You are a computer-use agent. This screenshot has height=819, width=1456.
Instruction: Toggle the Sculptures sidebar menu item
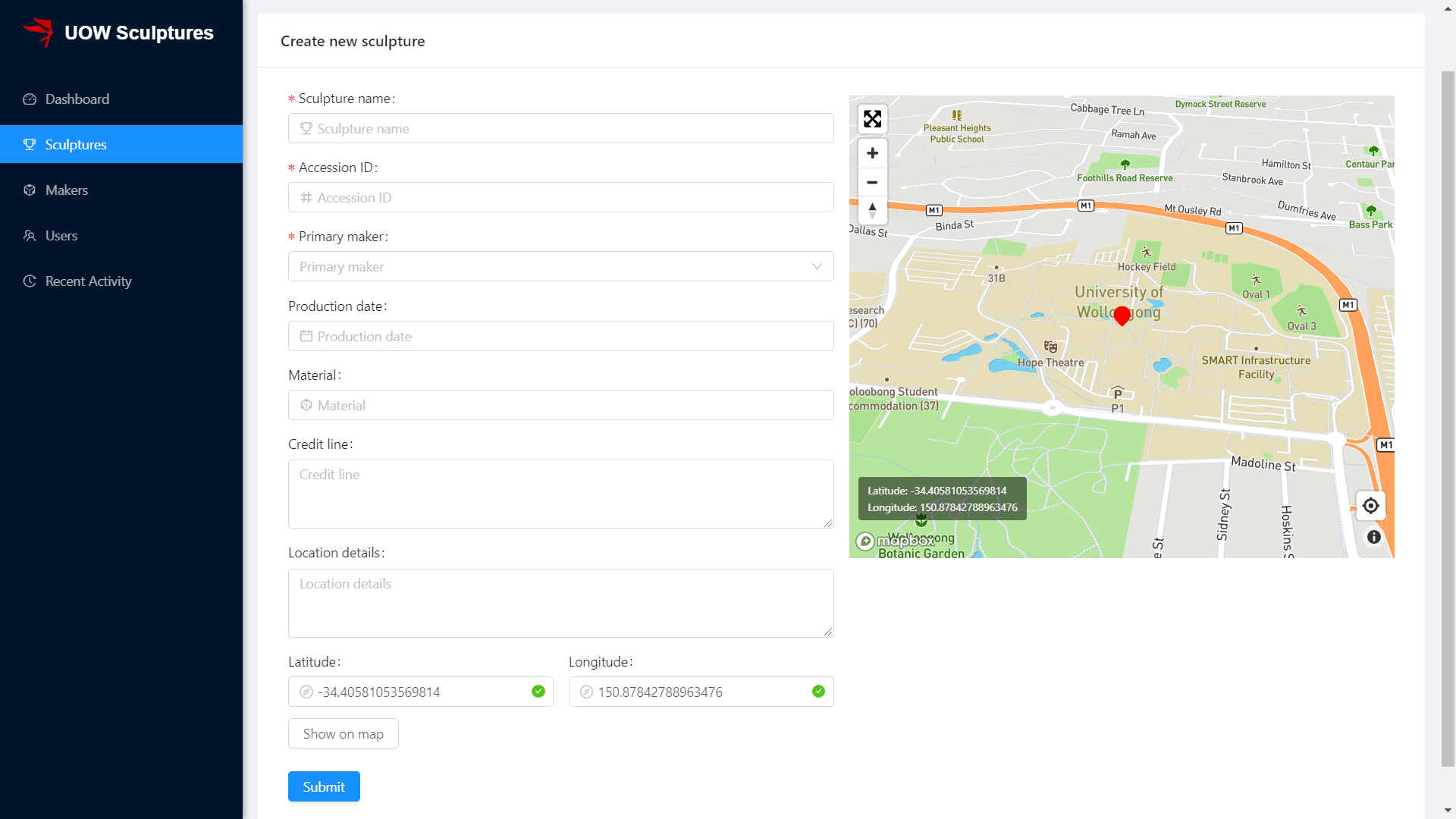121,144
